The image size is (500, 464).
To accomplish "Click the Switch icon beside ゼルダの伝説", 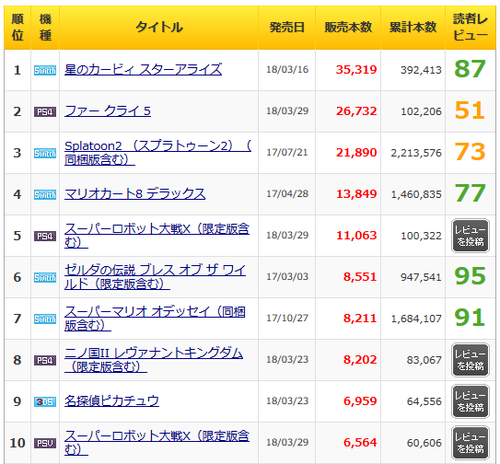I will (x=45, y=277).
